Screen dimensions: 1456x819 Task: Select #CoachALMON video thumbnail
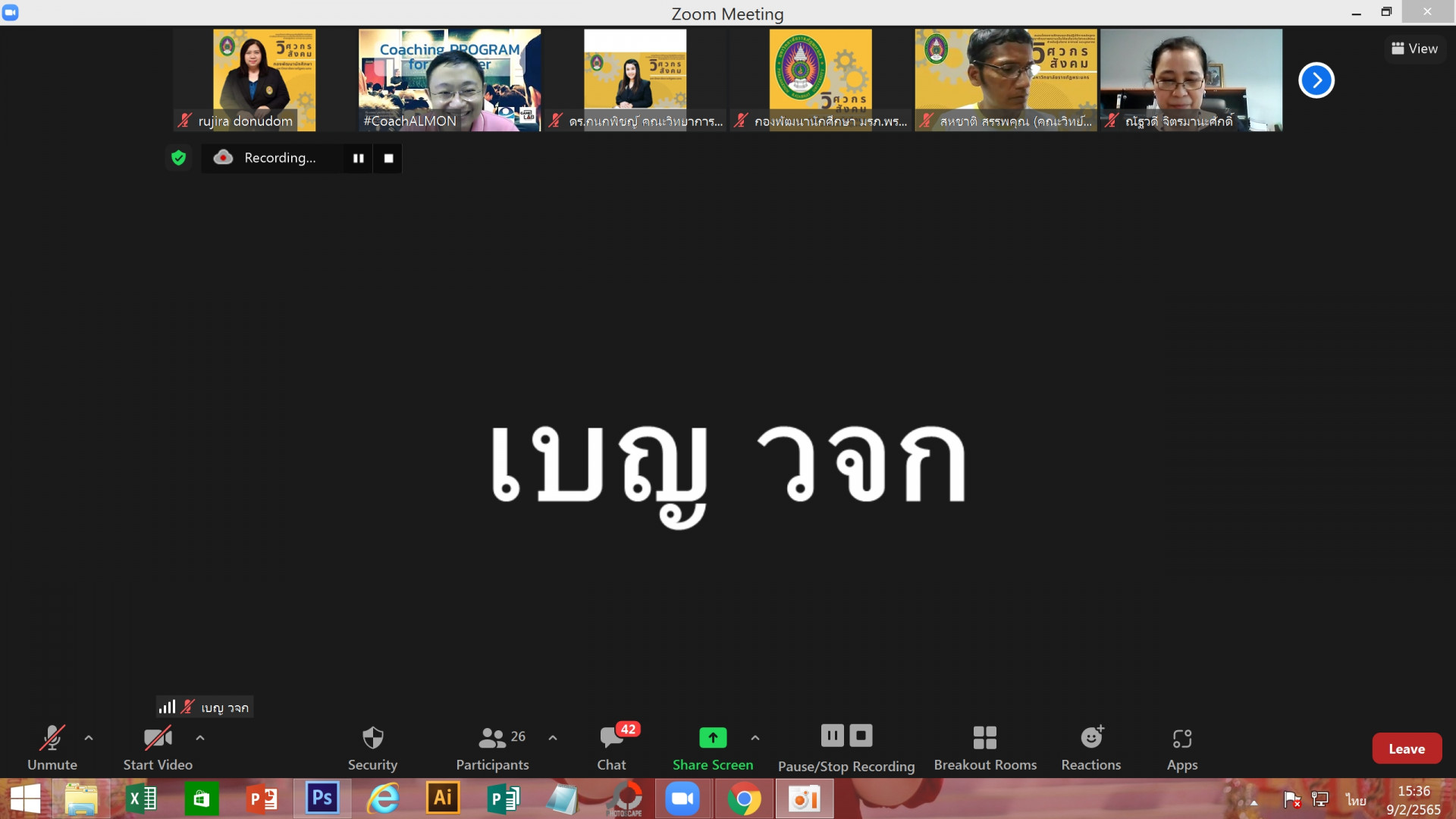click(x=450, y=80)
